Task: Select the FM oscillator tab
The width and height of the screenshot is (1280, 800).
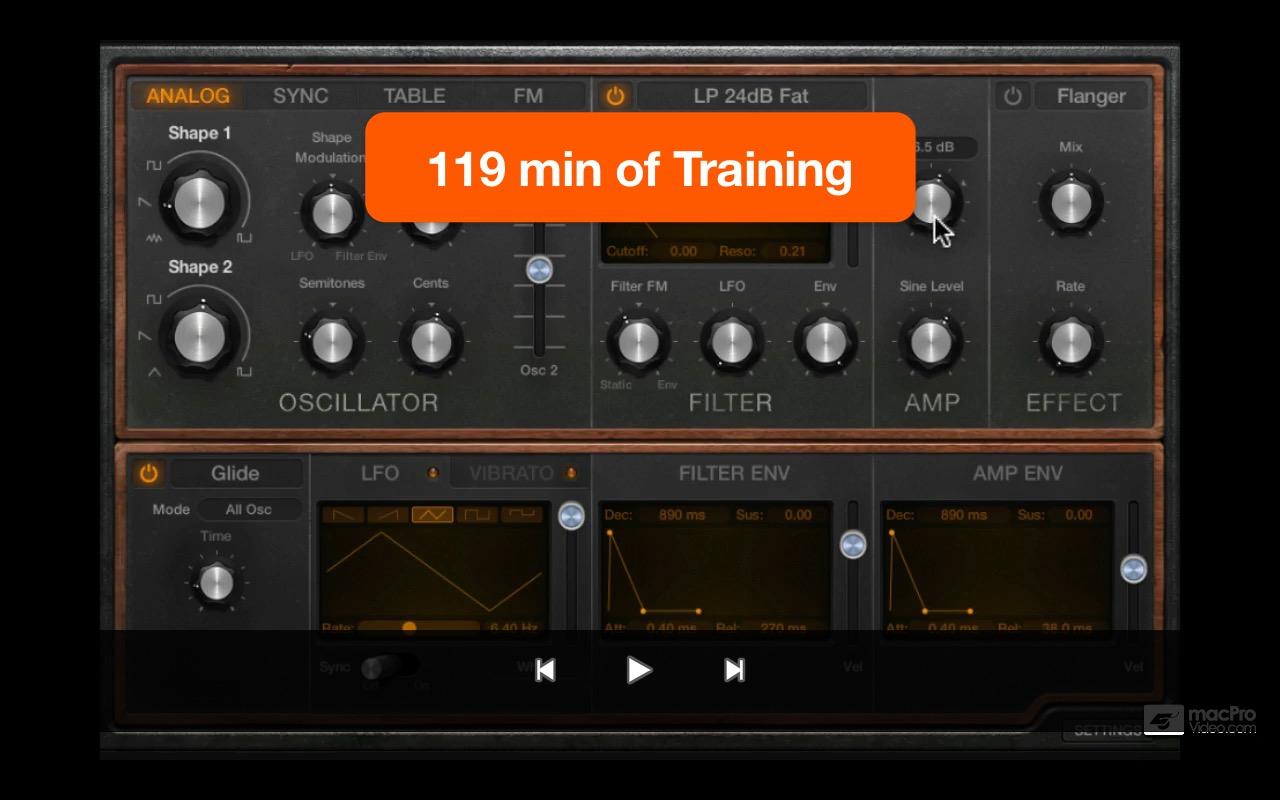Action: (x=528, y=96)
